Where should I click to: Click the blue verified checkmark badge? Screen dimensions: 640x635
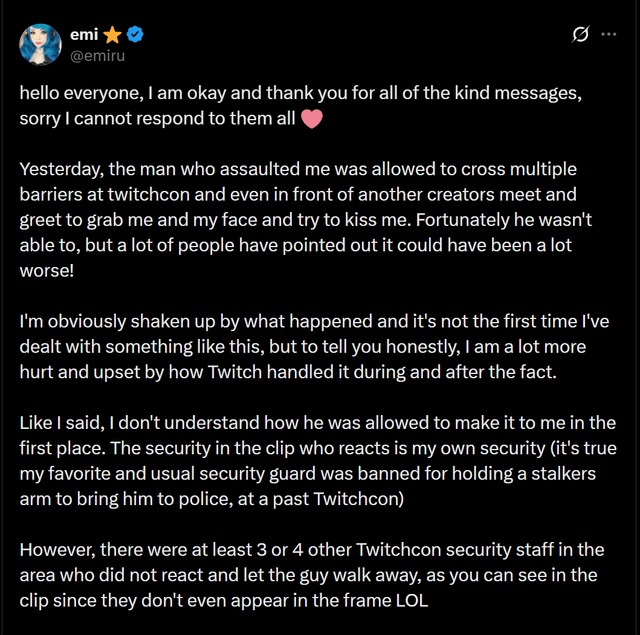click(134, 34)
